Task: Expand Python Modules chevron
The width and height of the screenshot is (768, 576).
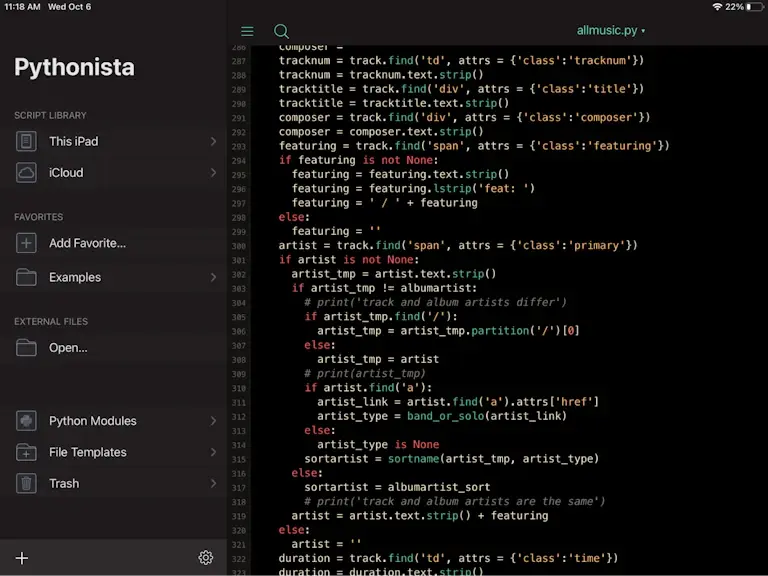Action: pos(213,421)
